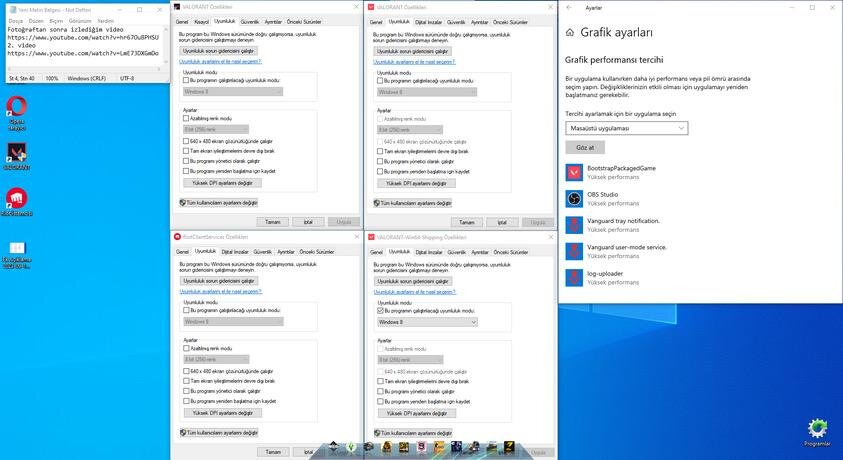Click 'Tüm kullanıcıların ayarlarını değiştir' in RiotClientServices dialog
Viewport: 843px width, 460px height.
[x=219, y=433]
